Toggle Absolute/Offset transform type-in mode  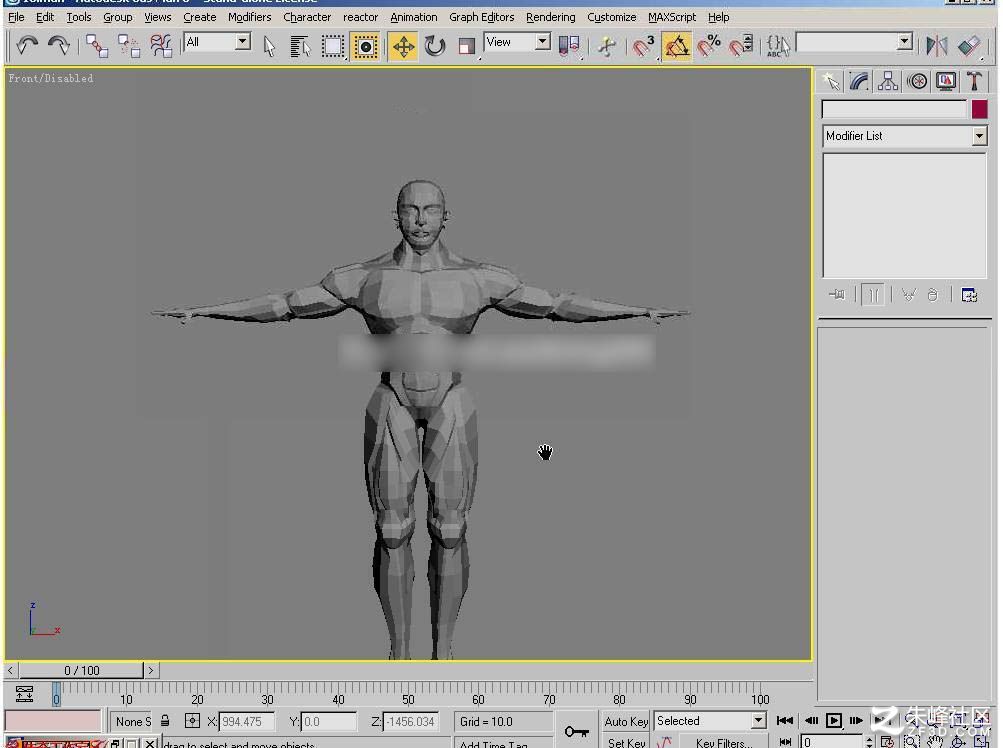tap(192, 720)
